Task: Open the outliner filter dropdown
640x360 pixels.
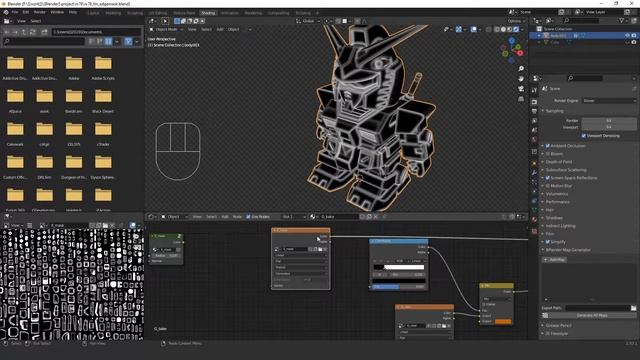Action: coord(624,20)
